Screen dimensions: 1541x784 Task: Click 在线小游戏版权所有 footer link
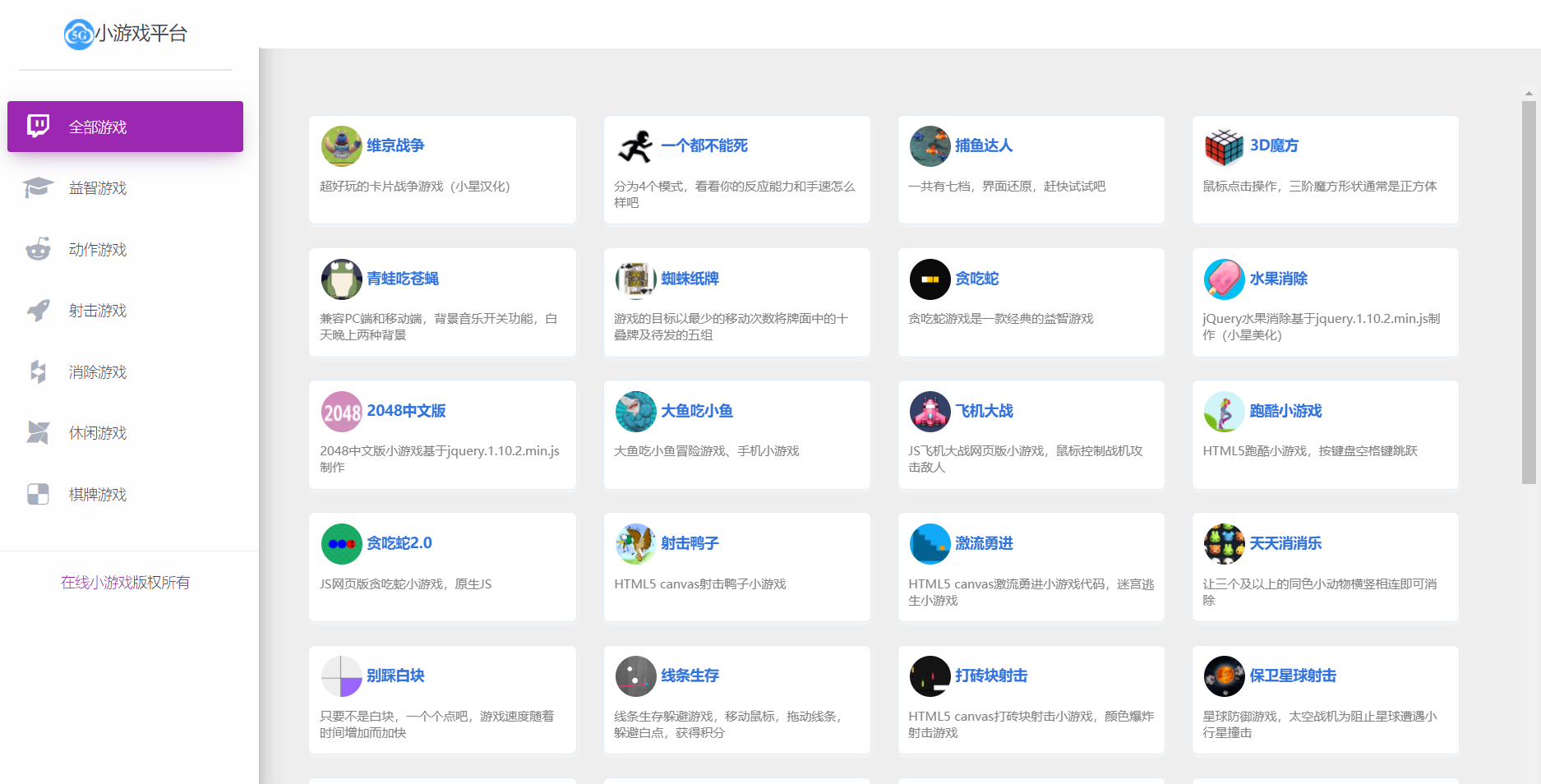coord(125,583)
